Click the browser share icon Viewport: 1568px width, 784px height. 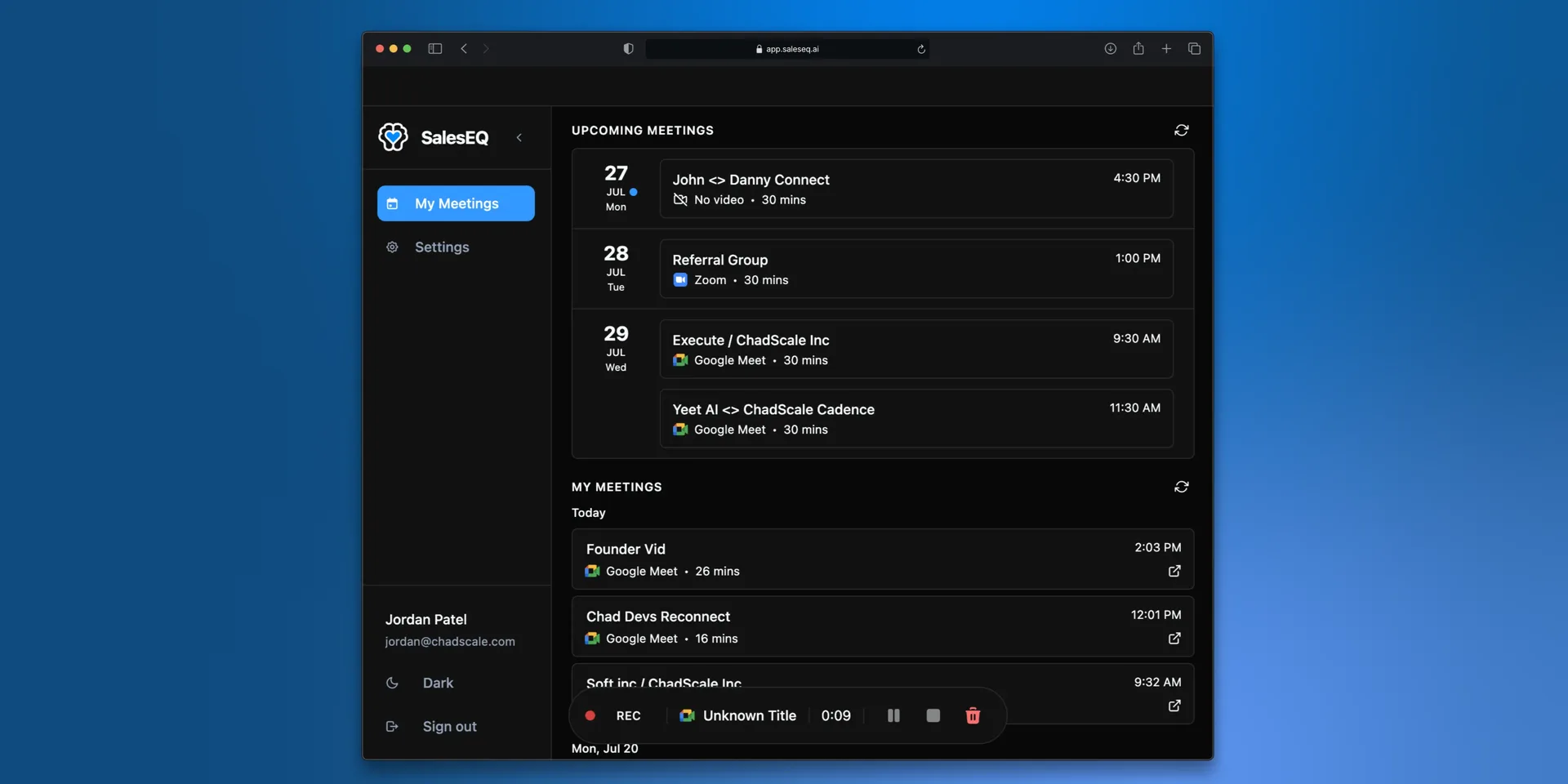1138,48
